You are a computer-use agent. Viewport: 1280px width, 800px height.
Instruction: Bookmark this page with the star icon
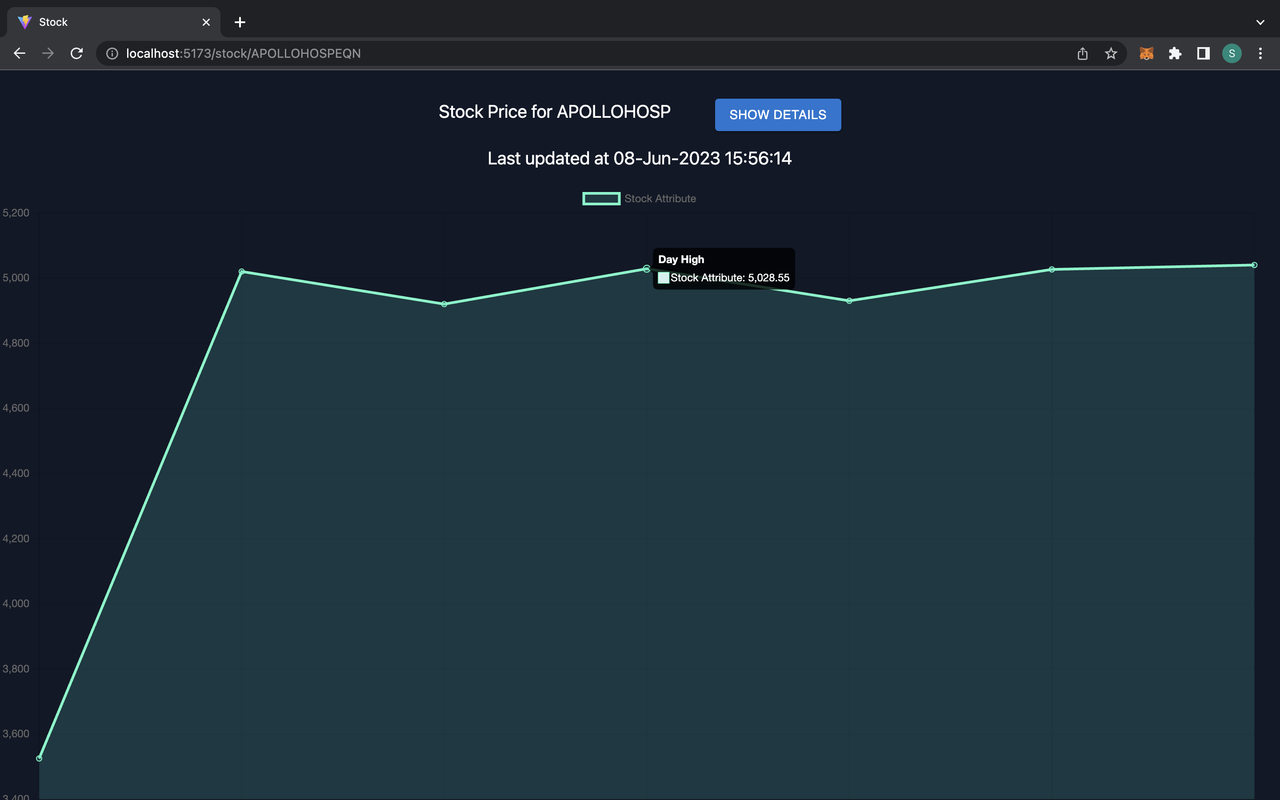1111,53
